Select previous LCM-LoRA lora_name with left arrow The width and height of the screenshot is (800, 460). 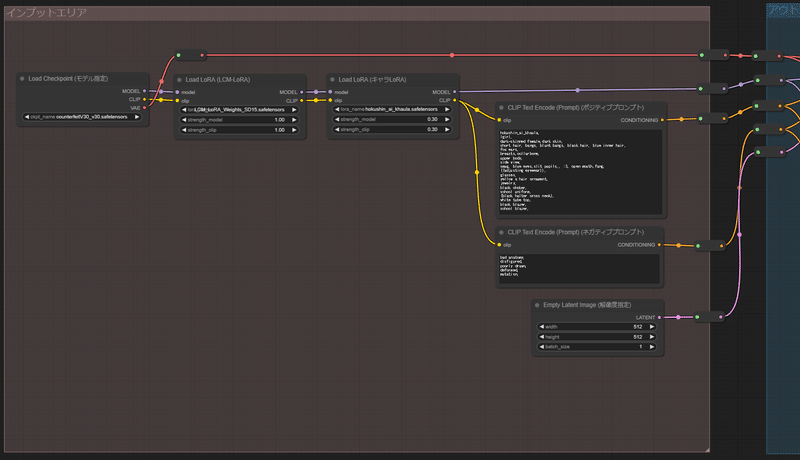pos(184,110)
